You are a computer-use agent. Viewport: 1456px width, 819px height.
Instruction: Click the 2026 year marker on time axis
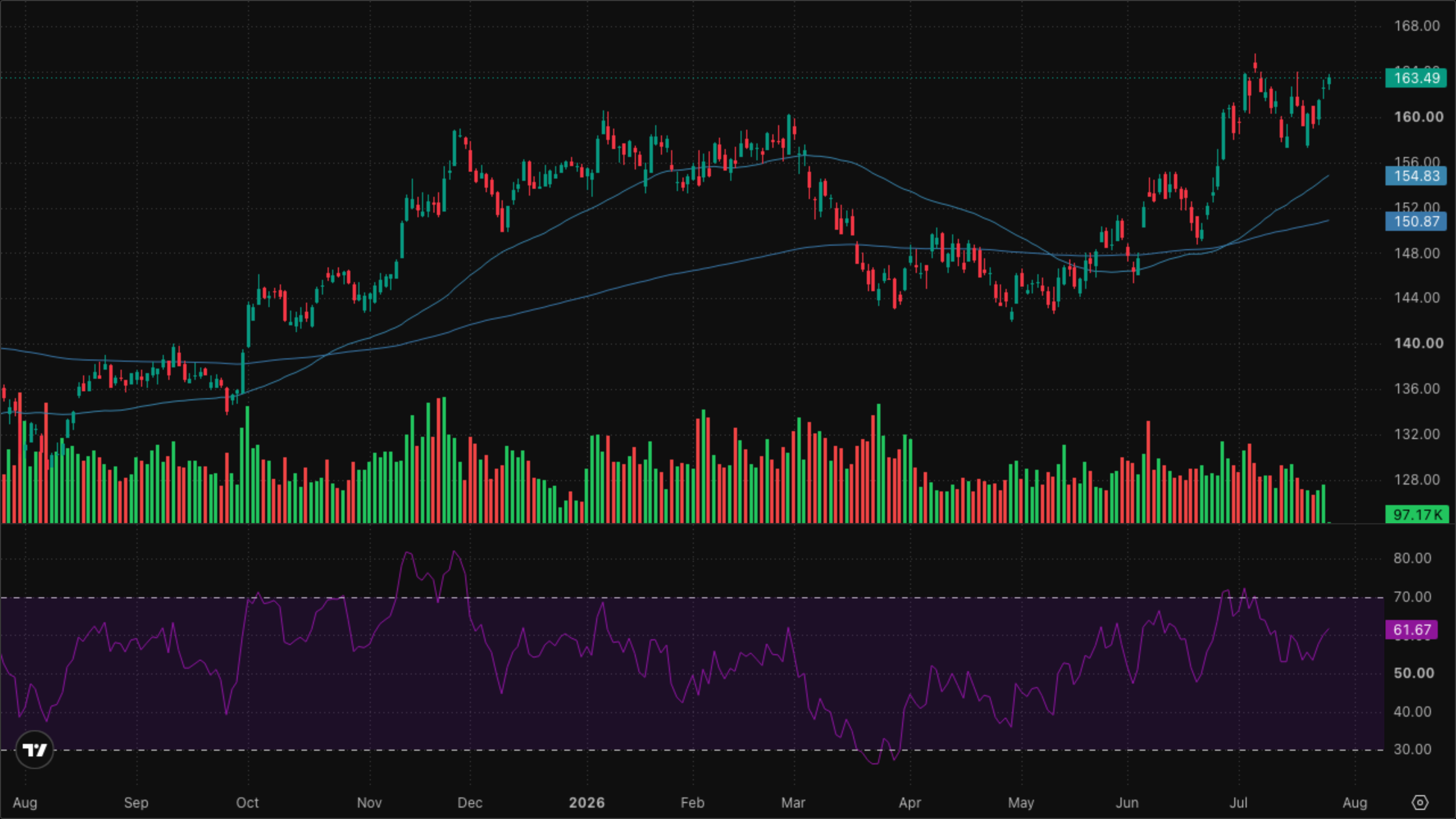click(587, 803)
